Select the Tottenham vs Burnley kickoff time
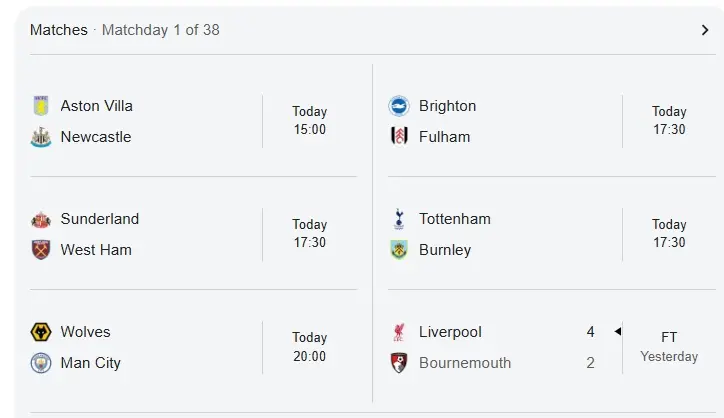This screenshot has height=418, width=724. click(x=669, y=233)
